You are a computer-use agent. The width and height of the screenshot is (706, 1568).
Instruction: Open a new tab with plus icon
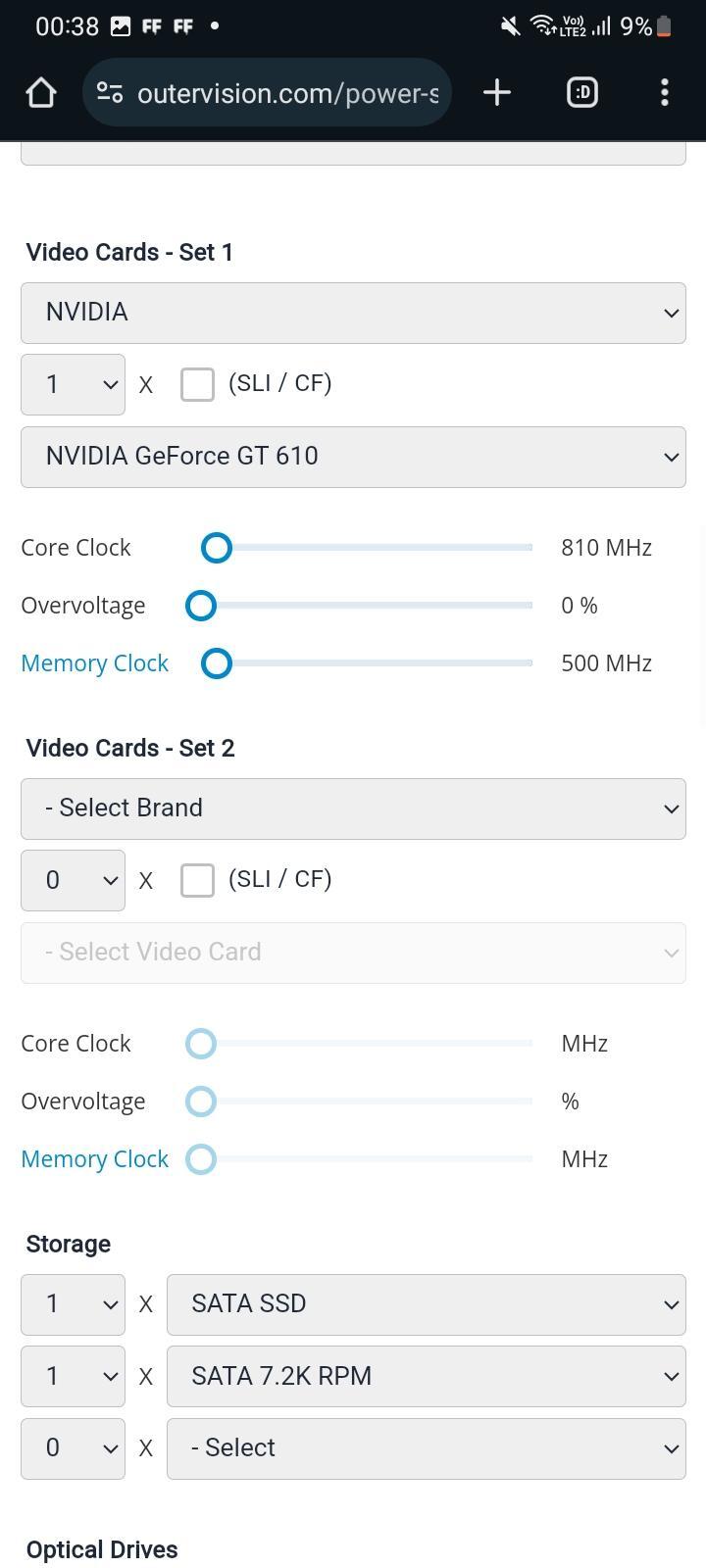497,93
